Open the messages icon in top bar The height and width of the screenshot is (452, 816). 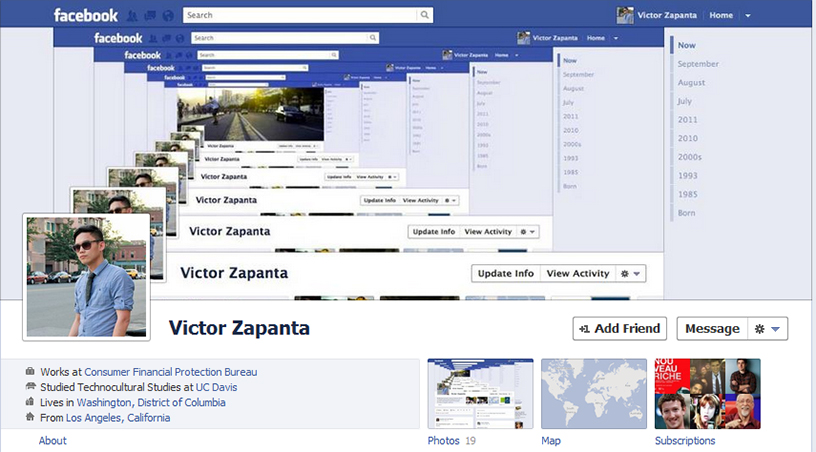click(150, 16)
